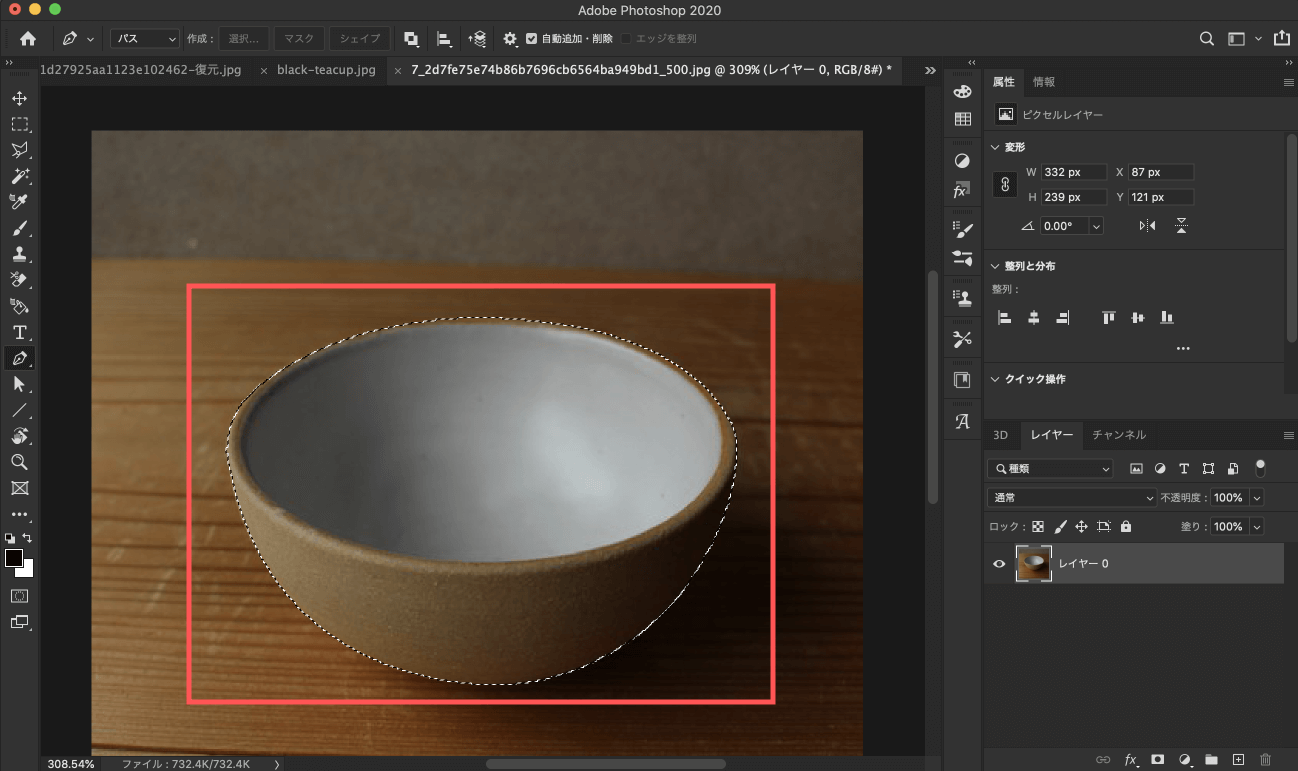
Task: Toggle width-height link constraint
Action: tap(1005, 185)
